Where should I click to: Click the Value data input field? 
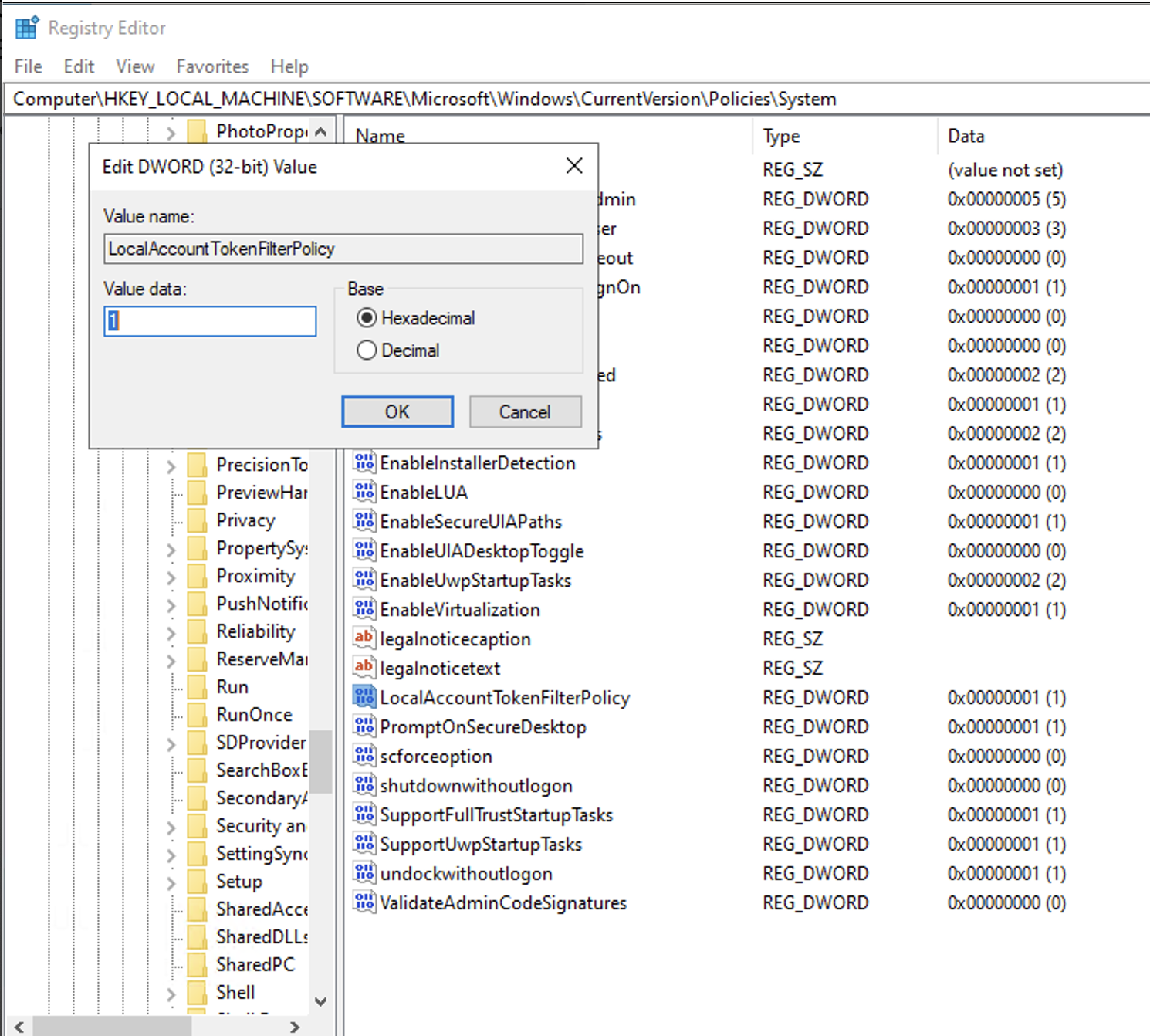210,321
